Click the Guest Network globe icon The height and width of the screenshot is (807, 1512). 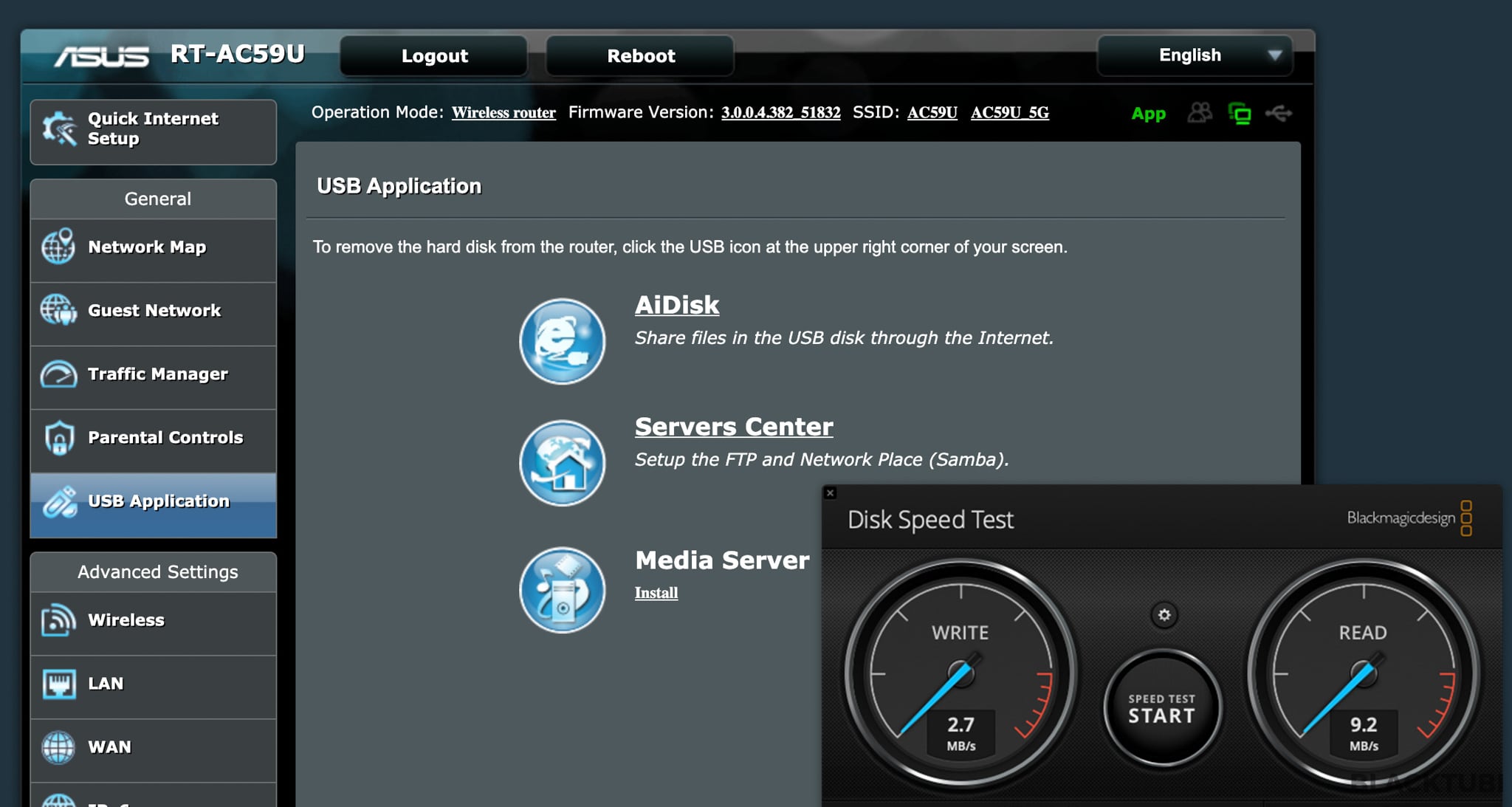(x=58, y=310)
